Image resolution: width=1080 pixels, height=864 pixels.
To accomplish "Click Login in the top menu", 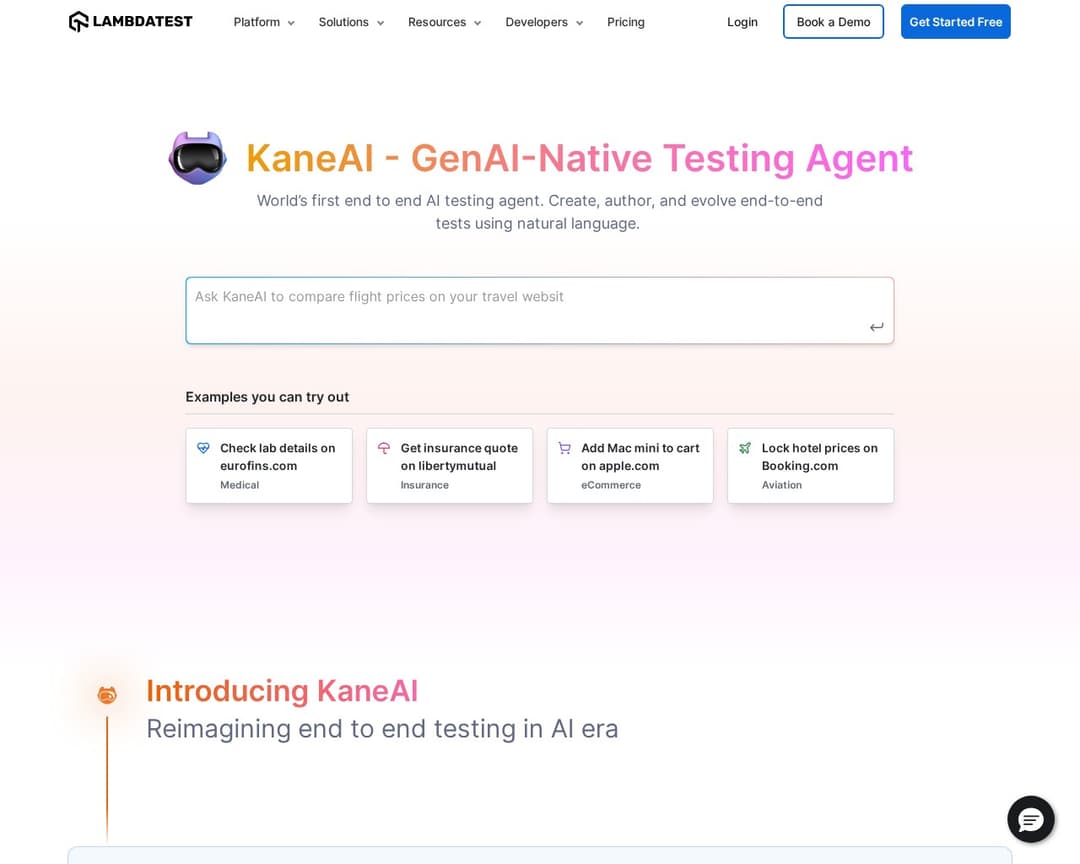I will click(x=742, y=21).
